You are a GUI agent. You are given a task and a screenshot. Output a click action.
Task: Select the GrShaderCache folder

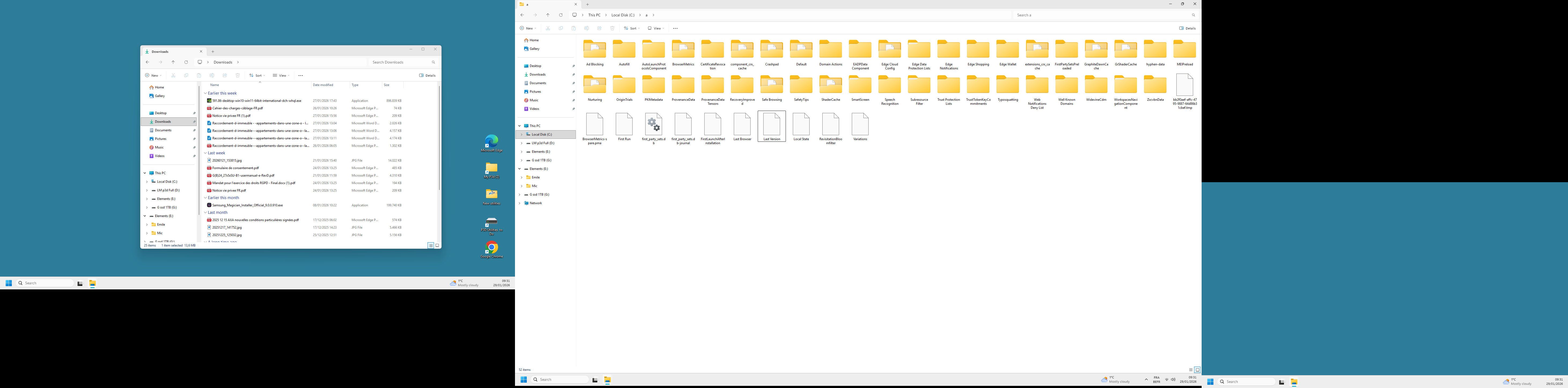1125,53
